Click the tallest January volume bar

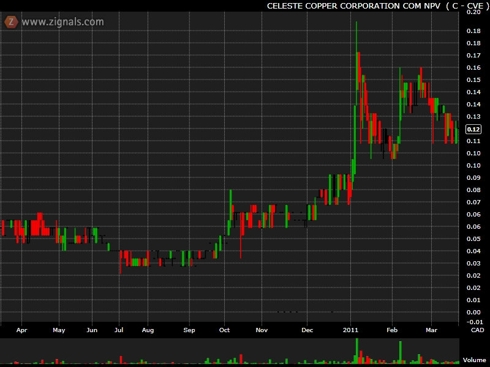(x=357, y=351)
